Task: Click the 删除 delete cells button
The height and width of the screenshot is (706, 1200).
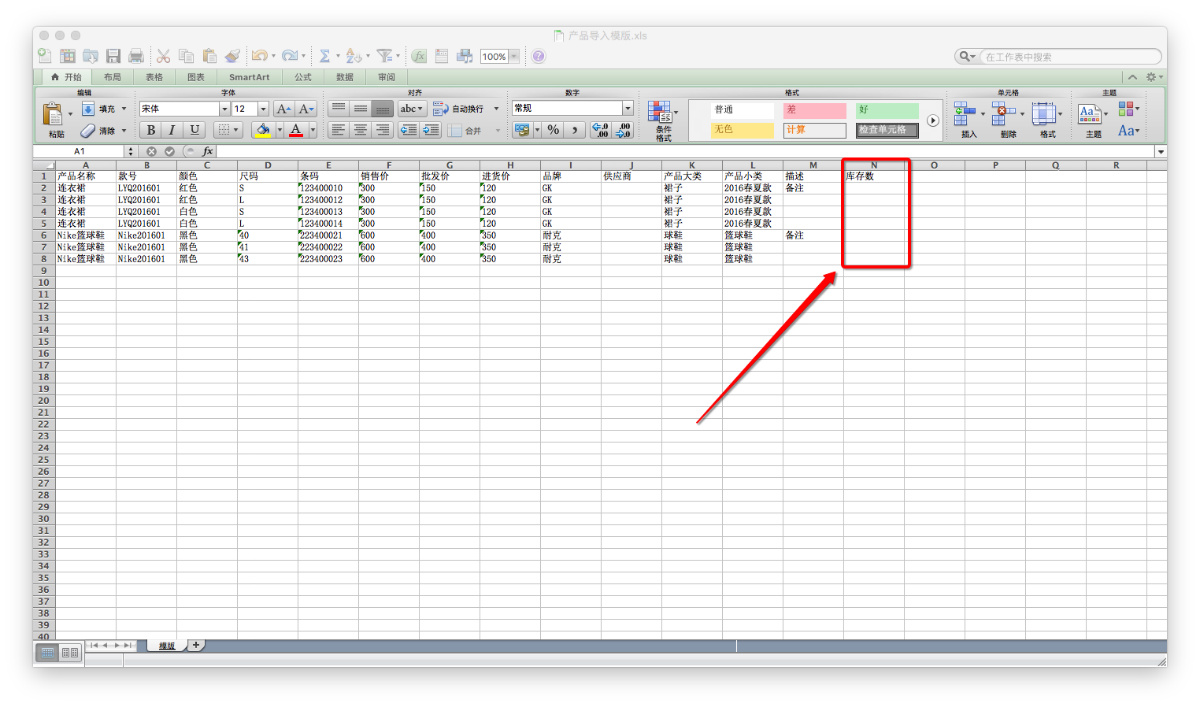Action: coord(1008,120)
